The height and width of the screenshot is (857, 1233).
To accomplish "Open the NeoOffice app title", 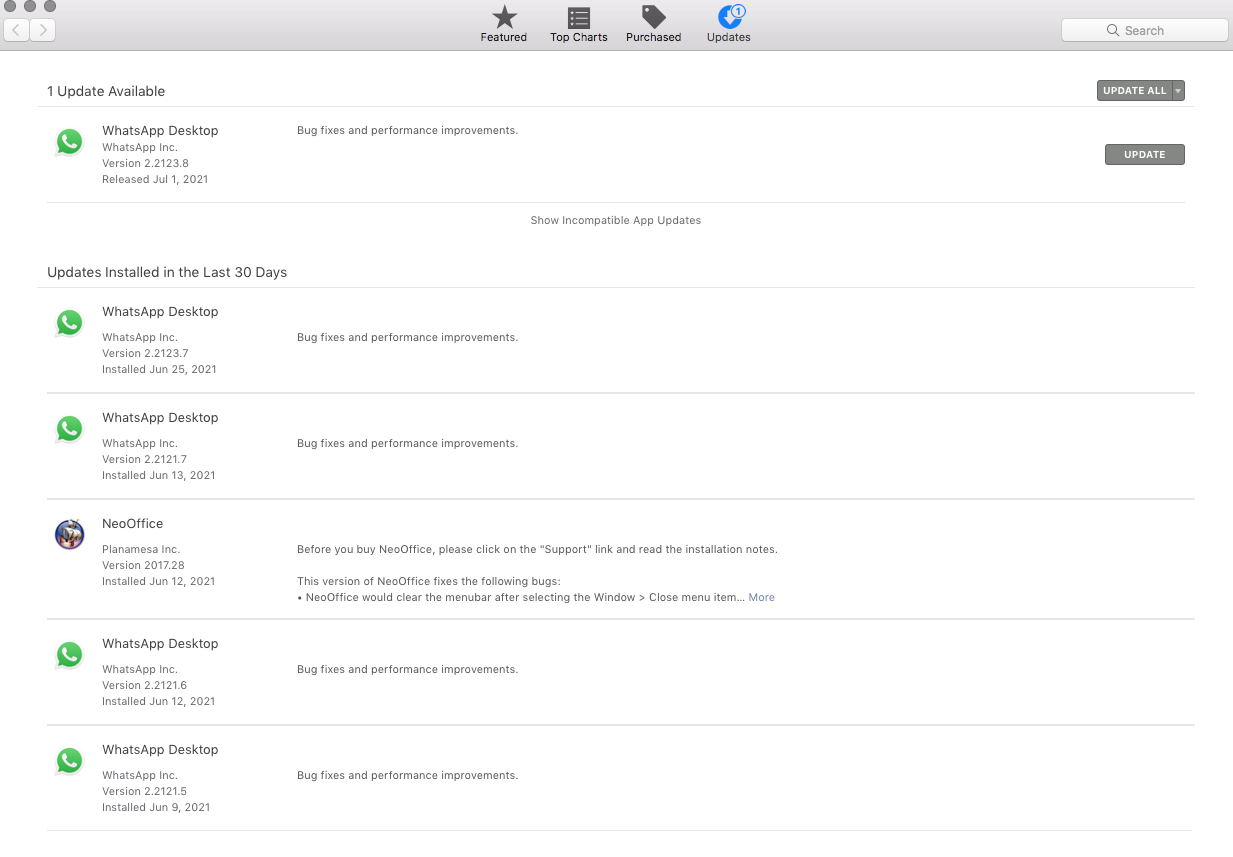I will pos(132,523).
